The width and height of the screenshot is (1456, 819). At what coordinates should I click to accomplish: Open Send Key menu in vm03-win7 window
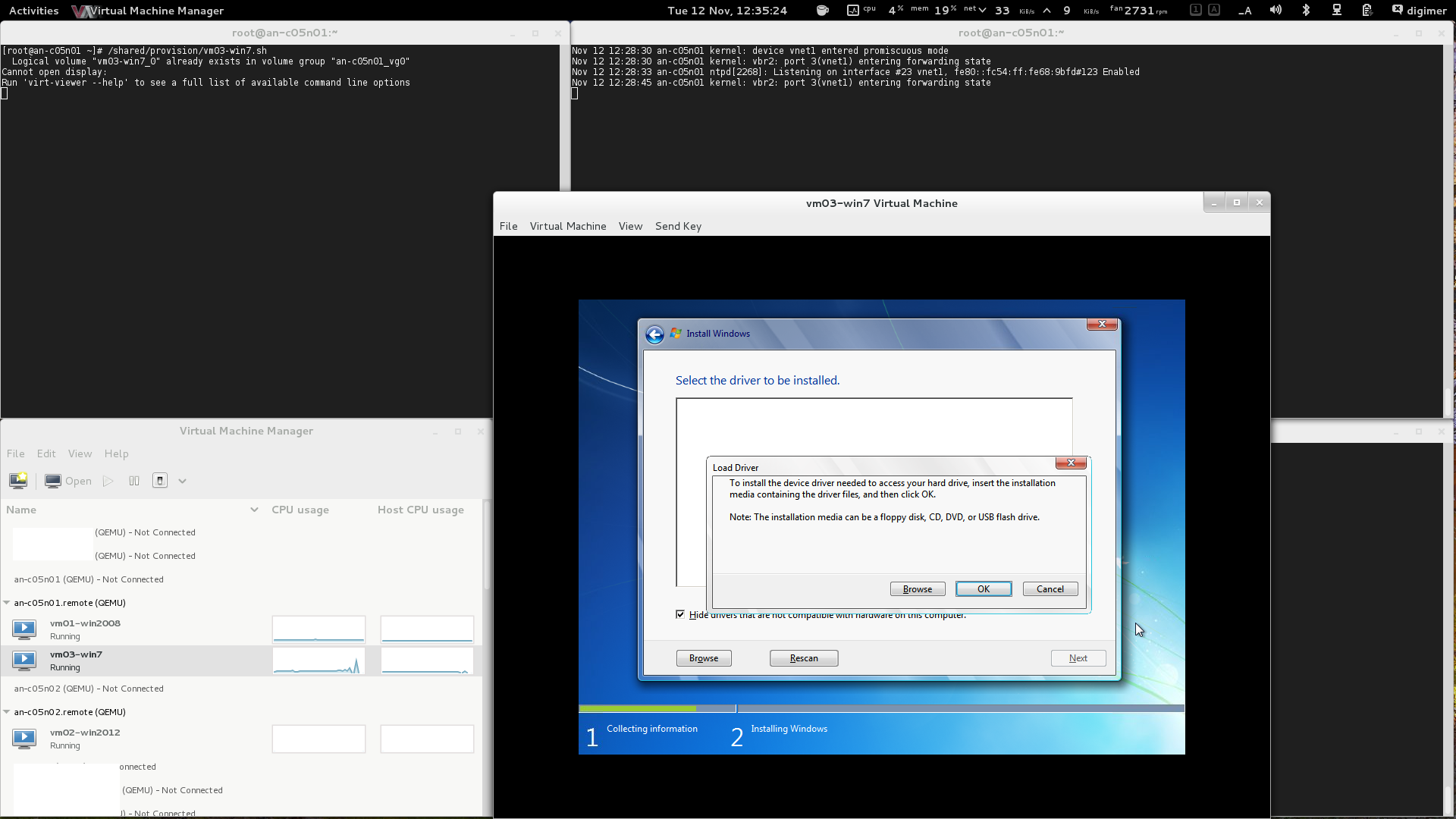pos(678,226)
